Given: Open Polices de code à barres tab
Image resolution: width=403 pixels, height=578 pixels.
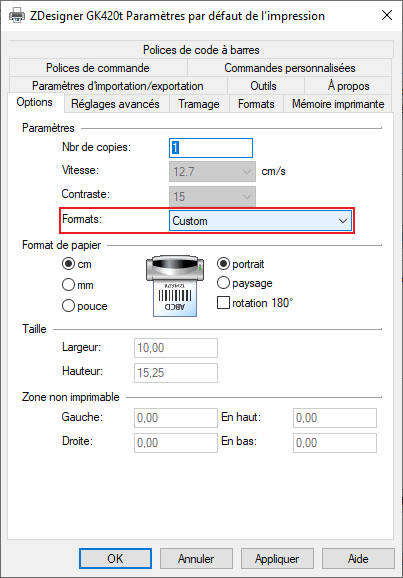Looking at the screenshot, I should (x=201, y=50).
